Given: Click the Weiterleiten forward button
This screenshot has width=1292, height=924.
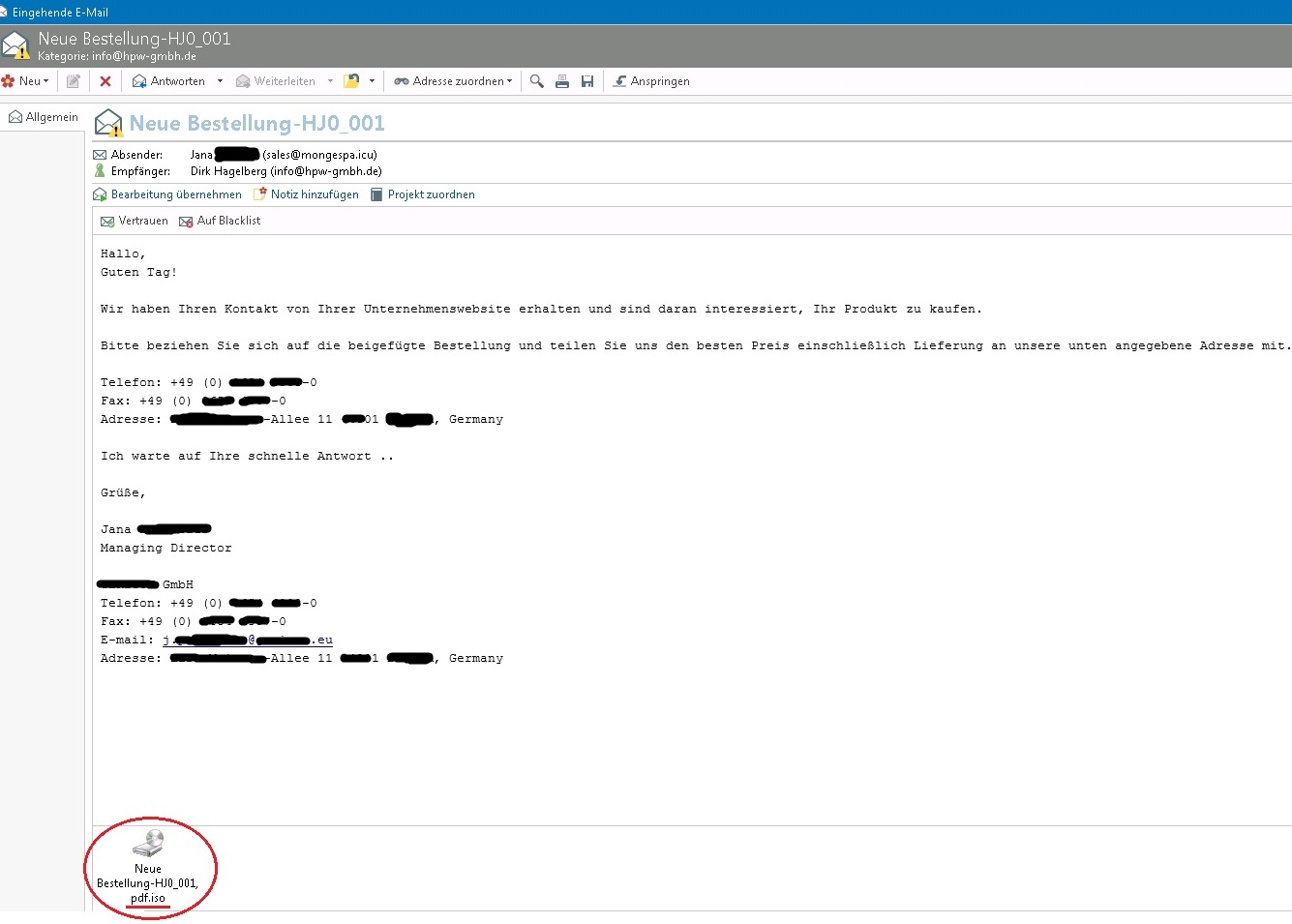Looking at the screenshot, I should click(276, 81).
